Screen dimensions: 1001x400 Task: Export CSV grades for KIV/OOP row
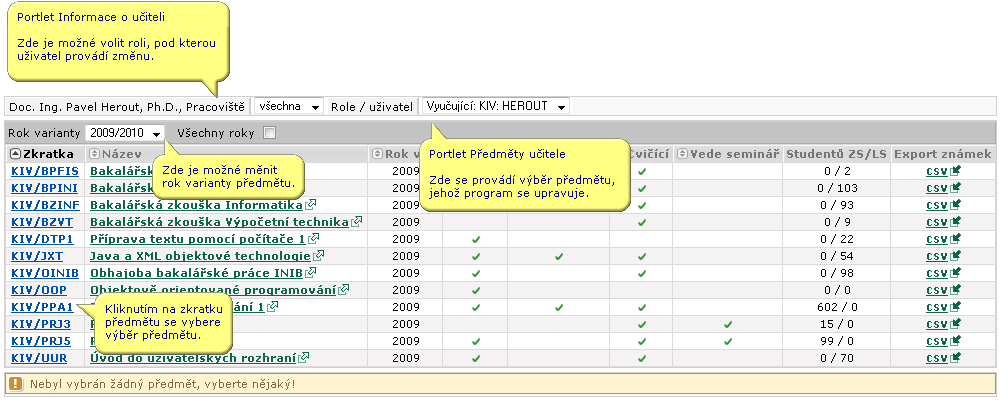tap(943, 290)
